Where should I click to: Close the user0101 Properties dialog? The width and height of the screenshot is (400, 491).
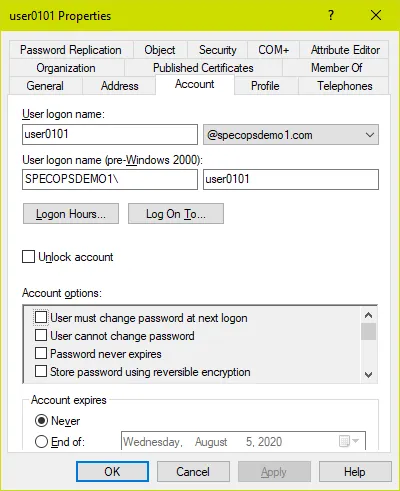coord(376,15)
